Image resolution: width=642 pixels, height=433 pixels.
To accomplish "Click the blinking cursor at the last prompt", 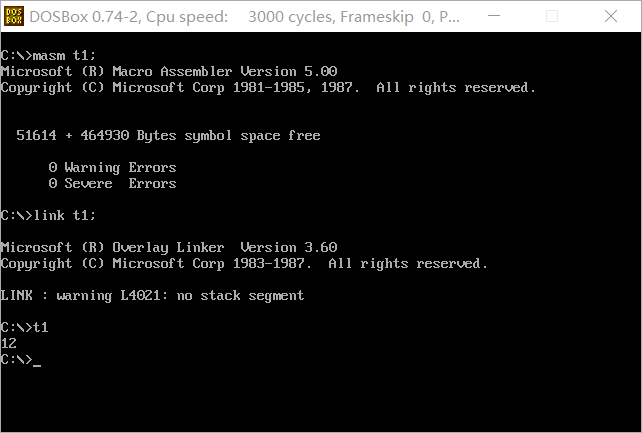I will pyautogui.click(x=37, y=360).
